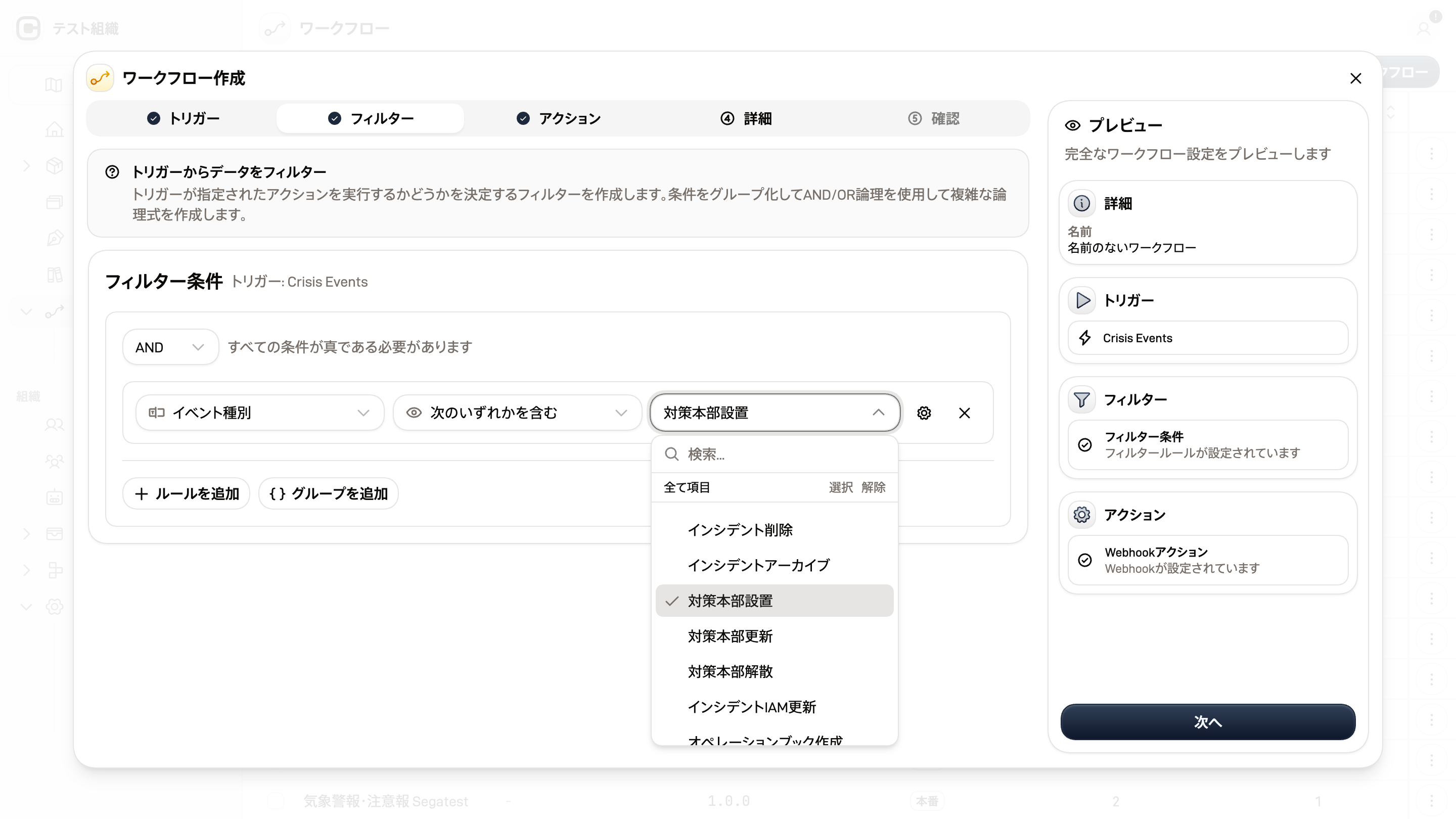Go to the フィルター step tab
The height and width of the screenshot is (819, 1456).
(x=370, y=118)
